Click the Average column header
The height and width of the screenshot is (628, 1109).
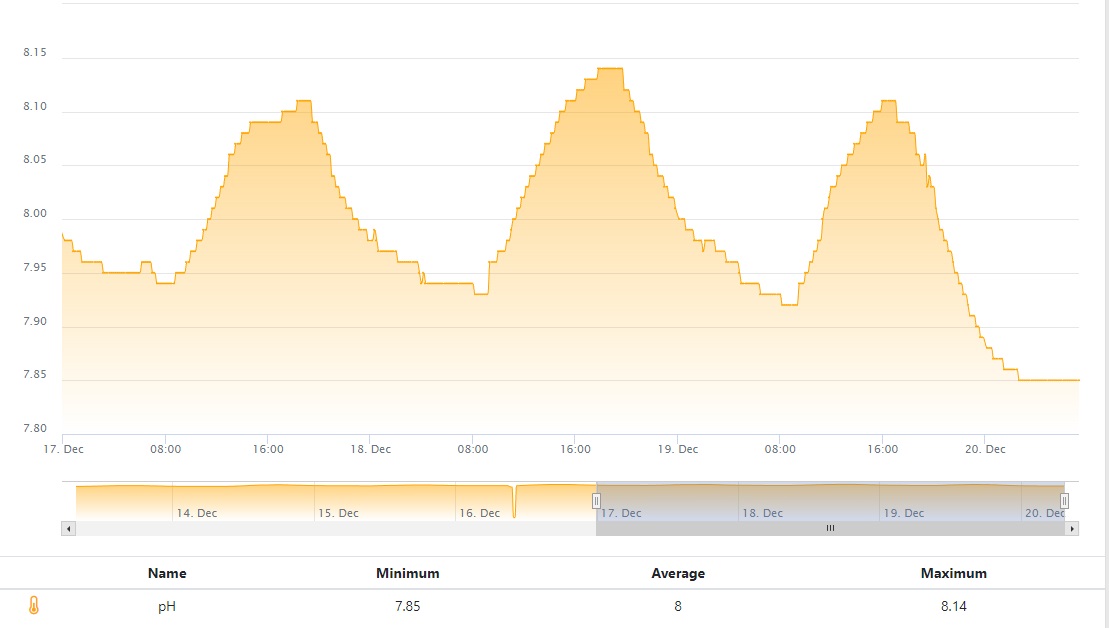(x=678, y=574)
